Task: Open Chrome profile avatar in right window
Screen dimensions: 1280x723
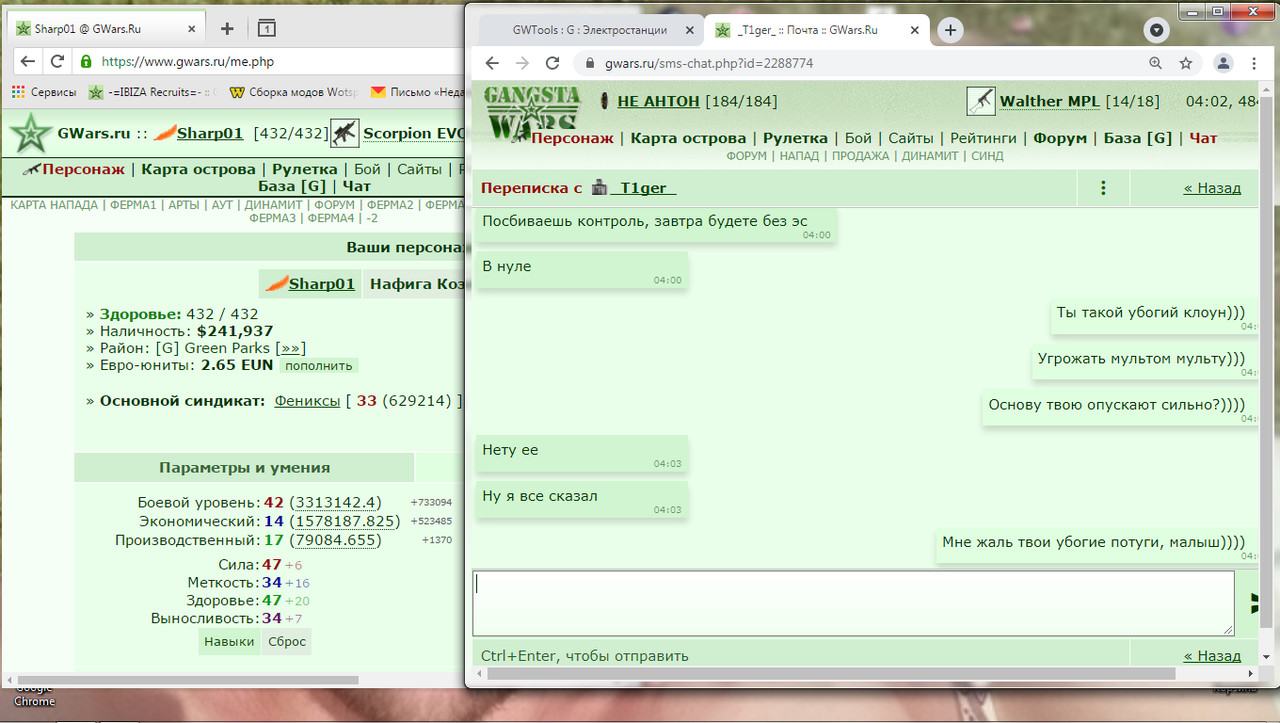Action: pos(1223,63)
